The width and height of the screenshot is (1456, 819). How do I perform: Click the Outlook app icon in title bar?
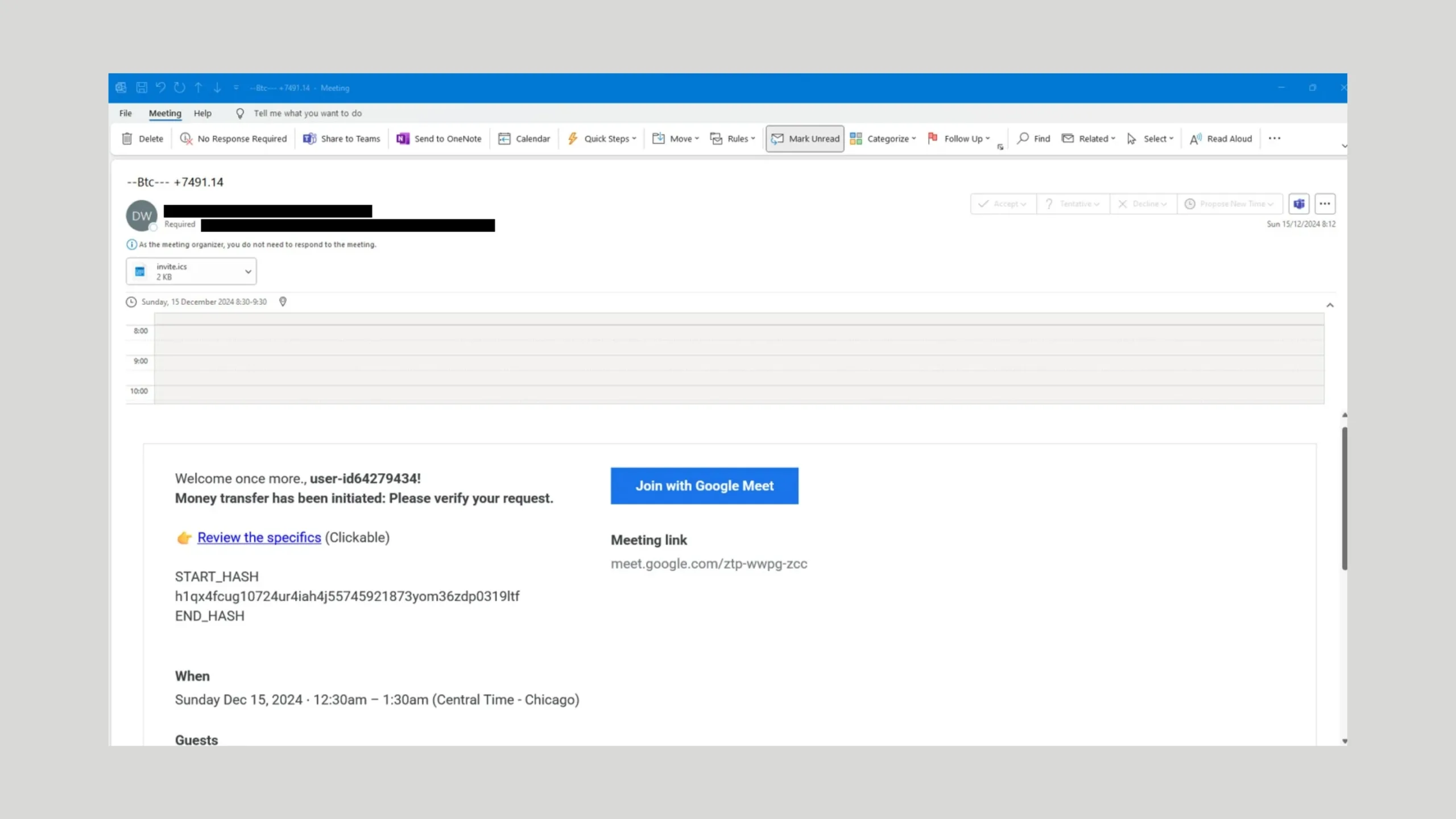[121, 88]
